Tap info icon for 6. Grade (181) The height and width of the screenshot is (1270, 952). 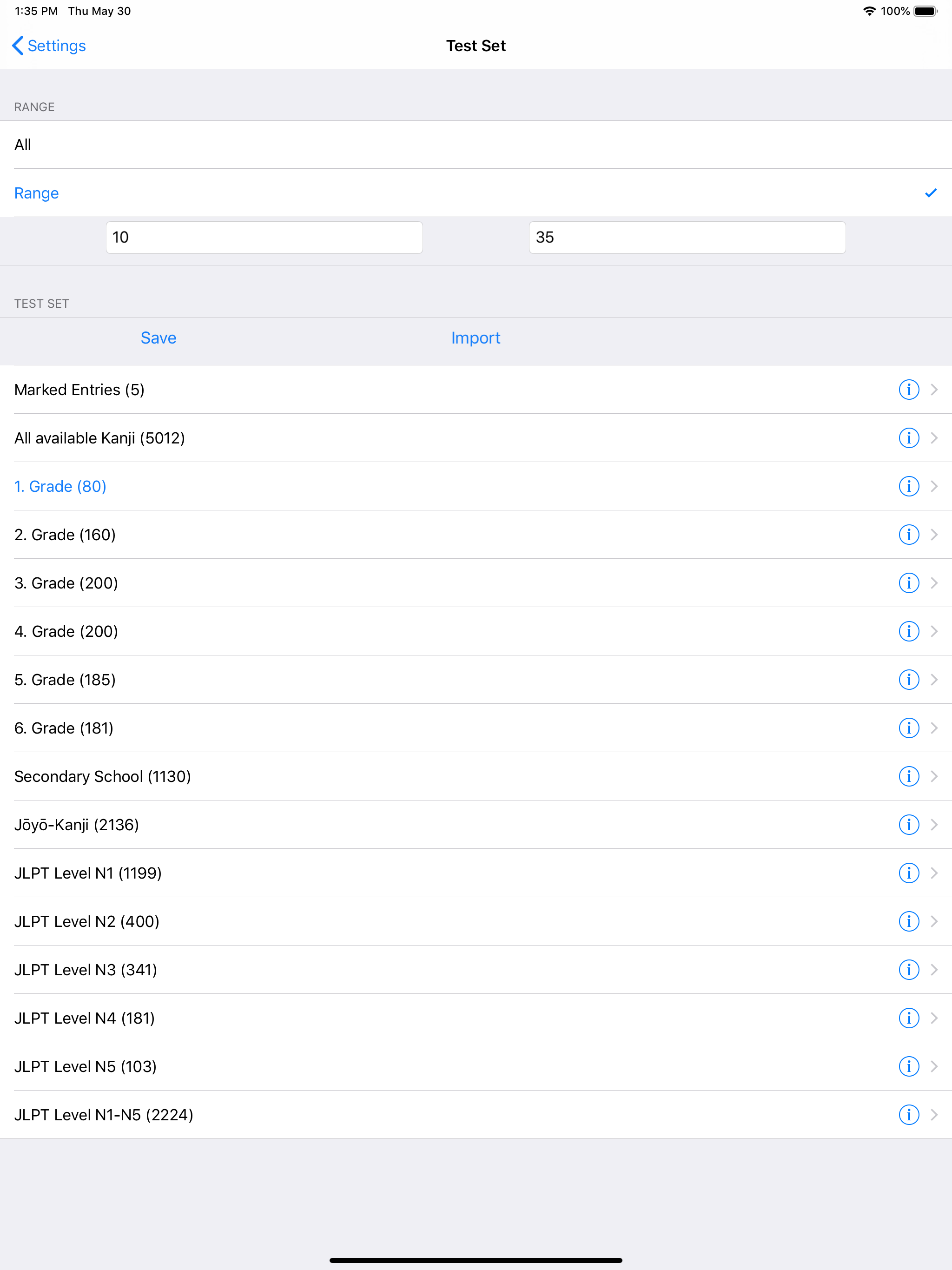point(908,728)
